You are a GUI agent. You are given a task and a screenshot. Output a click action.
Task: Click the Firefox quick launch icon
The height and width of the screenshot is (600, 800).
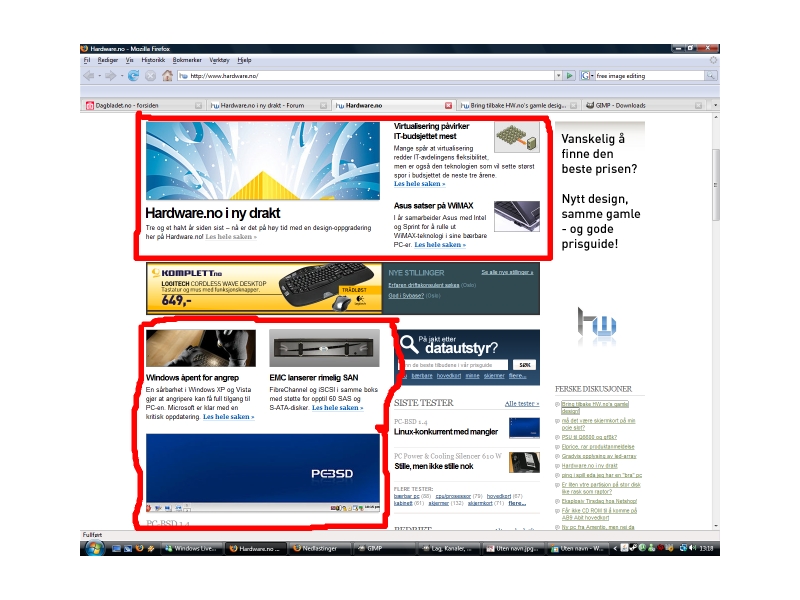139,548
